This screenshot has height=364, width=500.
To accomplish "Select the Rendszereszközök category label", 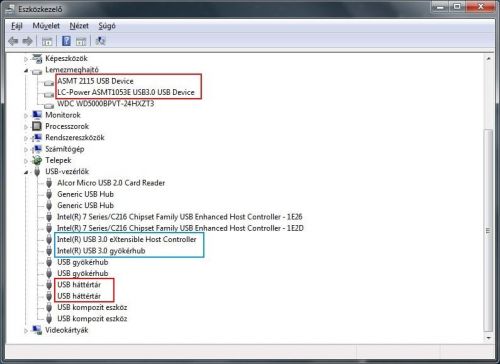I will tap(75, 138).
